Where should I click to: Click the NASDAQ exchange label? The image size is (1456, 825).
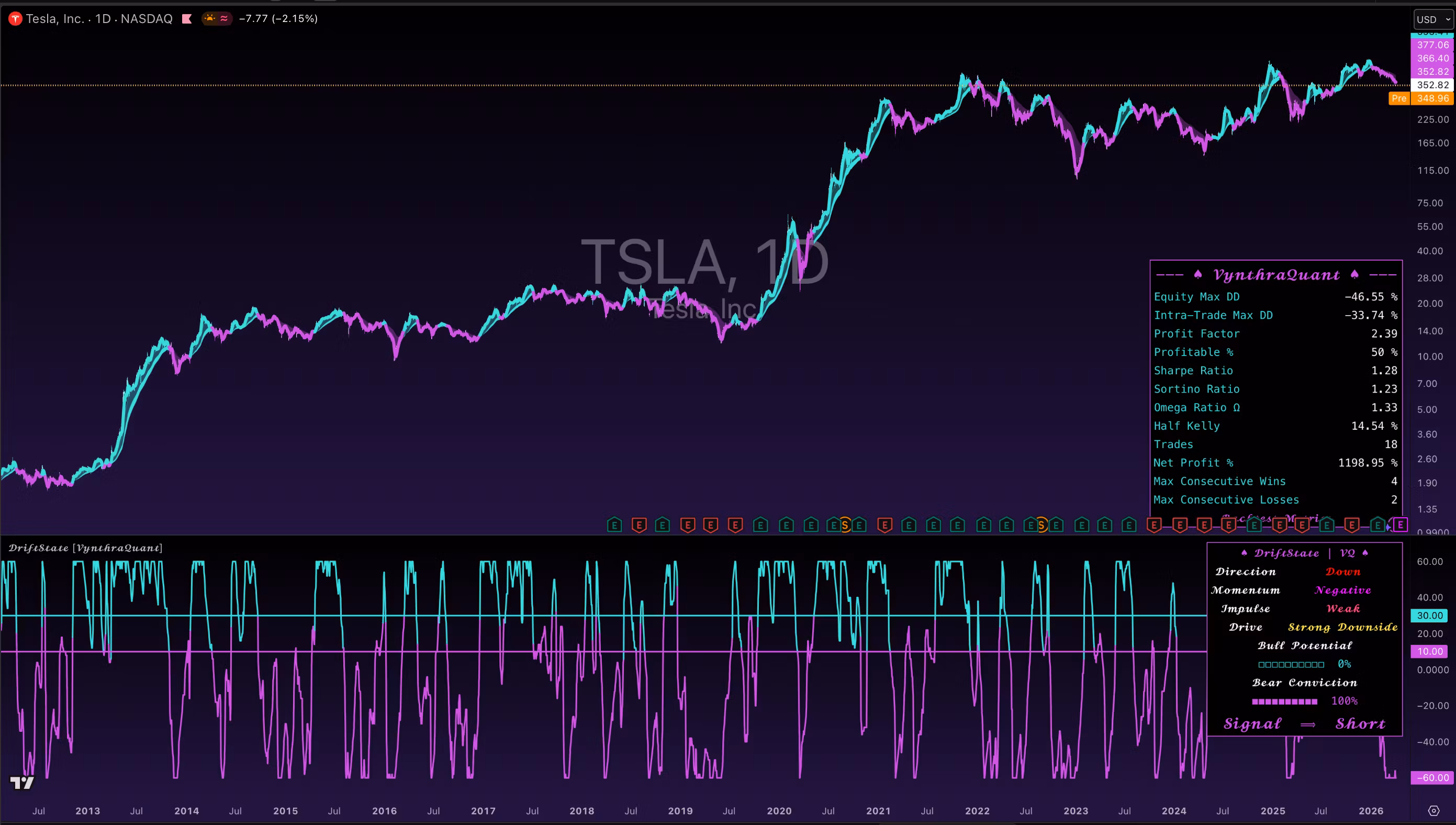coord(147,19)
